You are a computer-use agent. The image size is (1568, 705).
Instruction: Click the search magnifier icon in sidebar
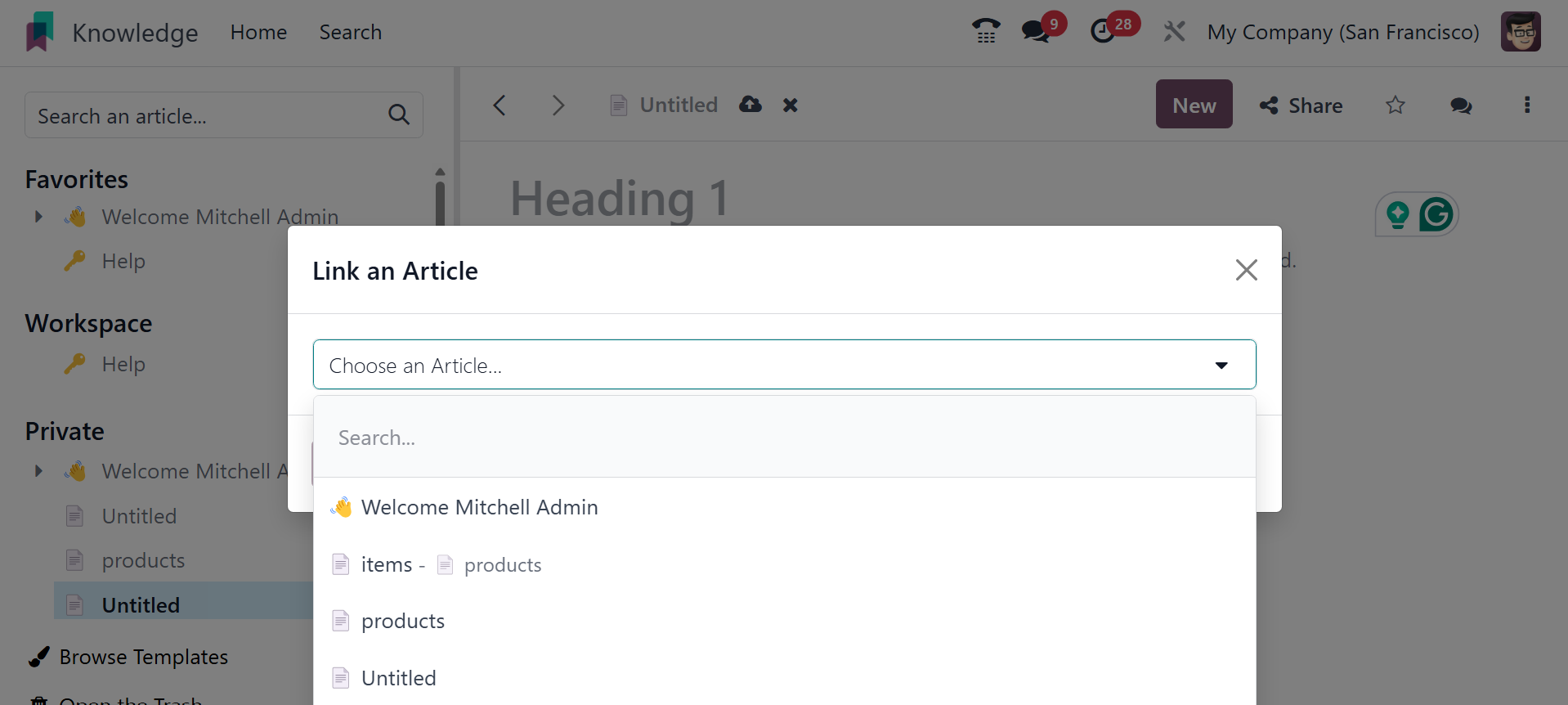click(x=399, y=115)
